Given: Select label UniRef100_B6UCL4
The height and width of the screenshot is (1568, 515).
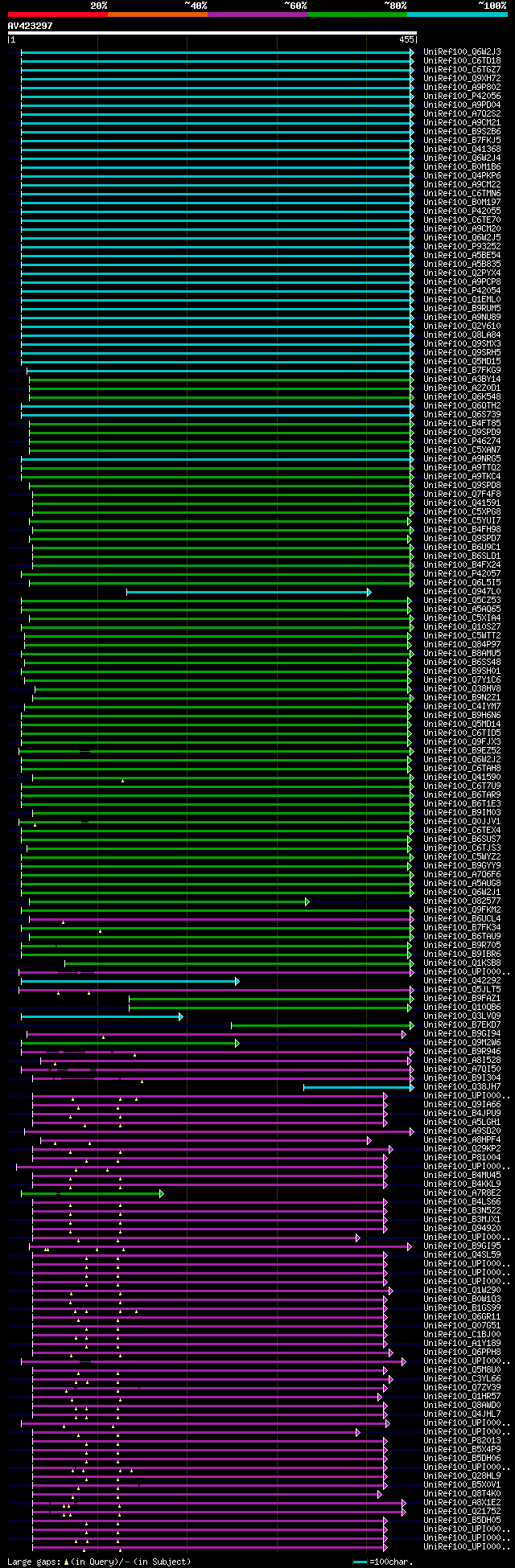Looking at the screenshot, I should click(462, 919).
